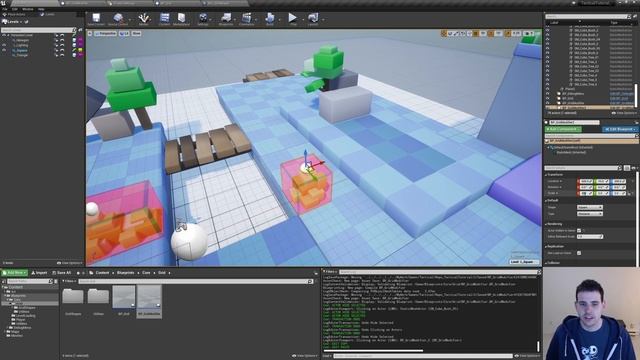Screen dimensions: 640x360
Task: Open the Modes toolbar icon
Action: 143,18
